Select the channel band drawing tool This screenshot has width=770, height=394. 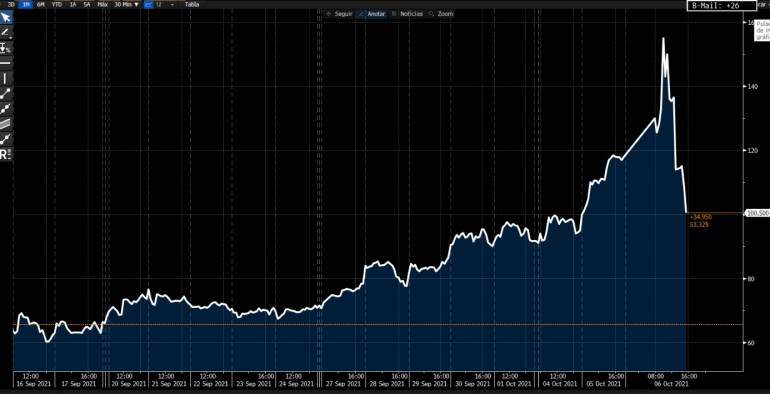pyautogui.click(x=6, y=124)
